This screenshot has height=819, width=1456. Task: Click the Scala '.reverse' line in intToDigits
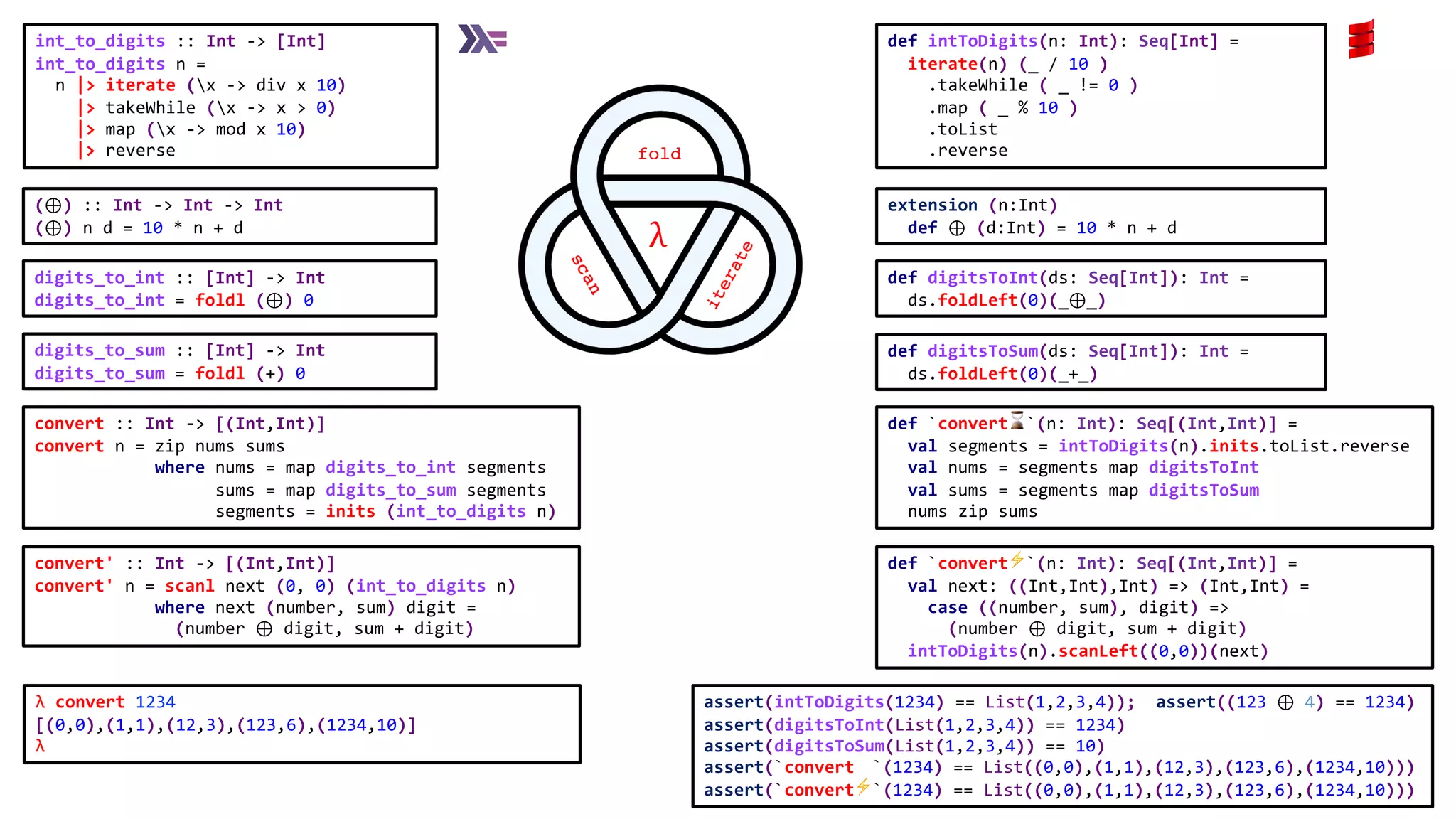(968, 151)
